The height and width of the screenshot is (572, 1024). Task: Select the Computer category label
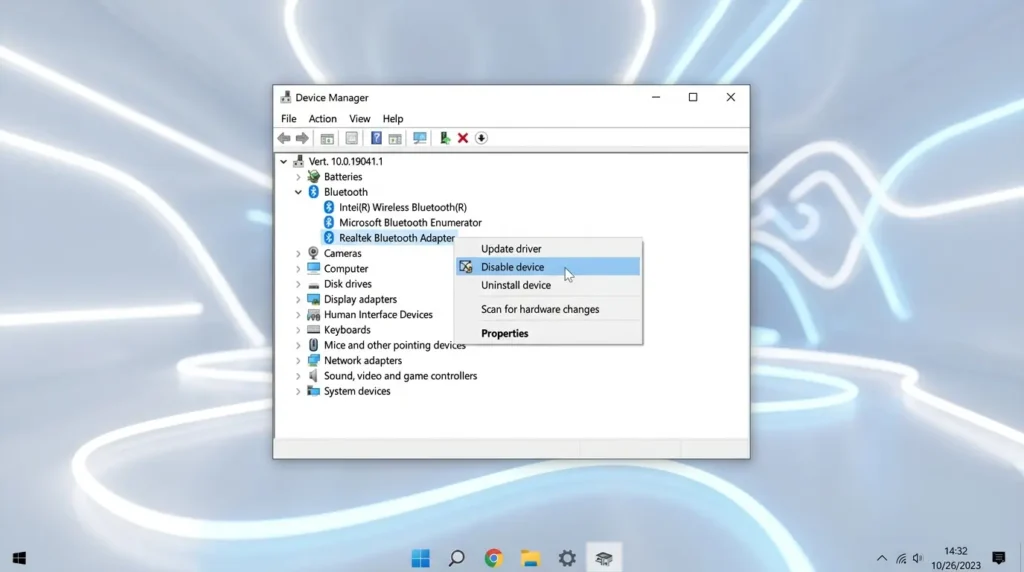point(345,268)
